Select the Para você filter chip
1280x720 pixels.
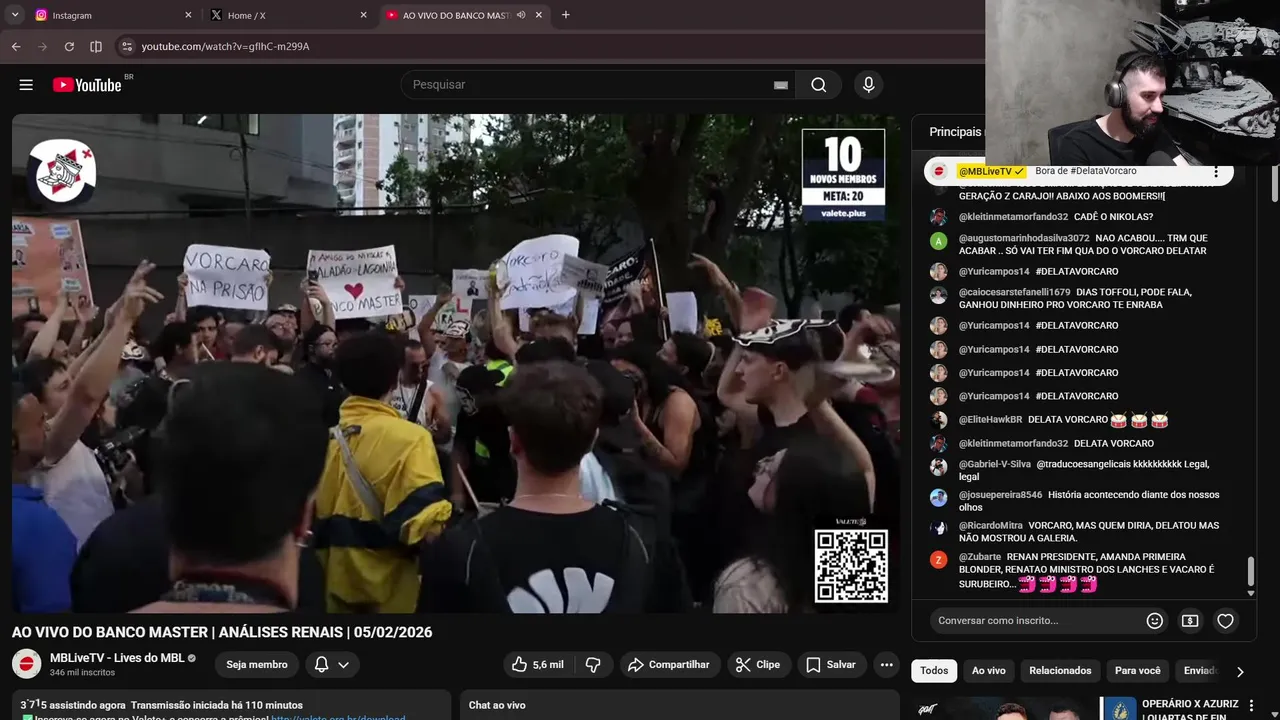click(1138, 671)
